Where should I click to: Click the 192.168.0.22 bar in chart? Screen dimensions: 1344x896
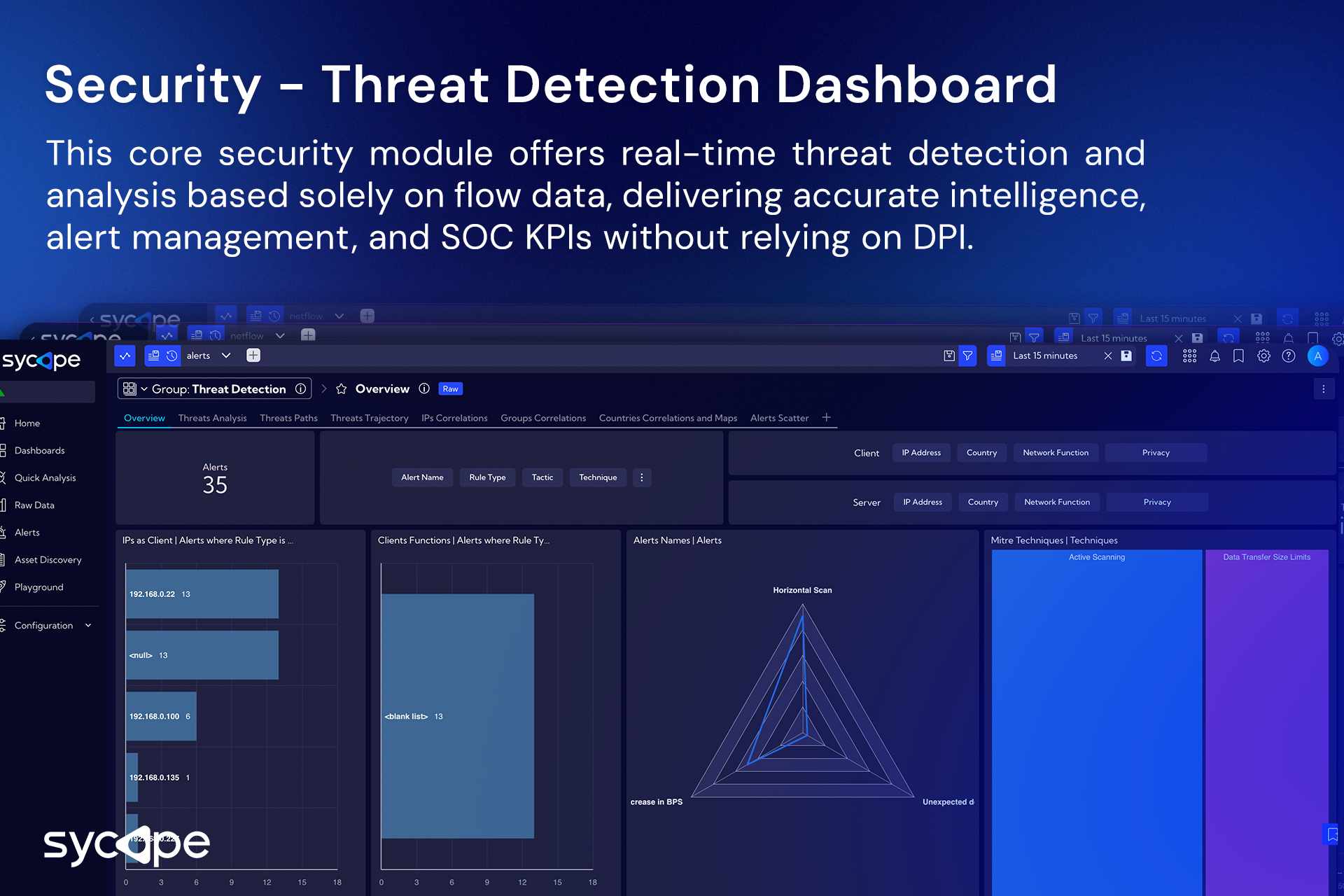click(x=202, y=594)
